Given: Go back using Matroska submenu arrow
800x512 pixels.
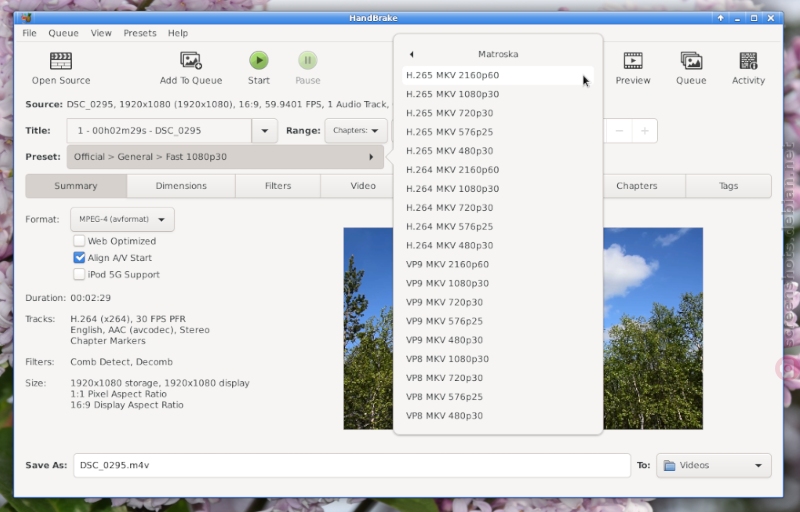Looking at the screenshot, I should tap(411, 54).
